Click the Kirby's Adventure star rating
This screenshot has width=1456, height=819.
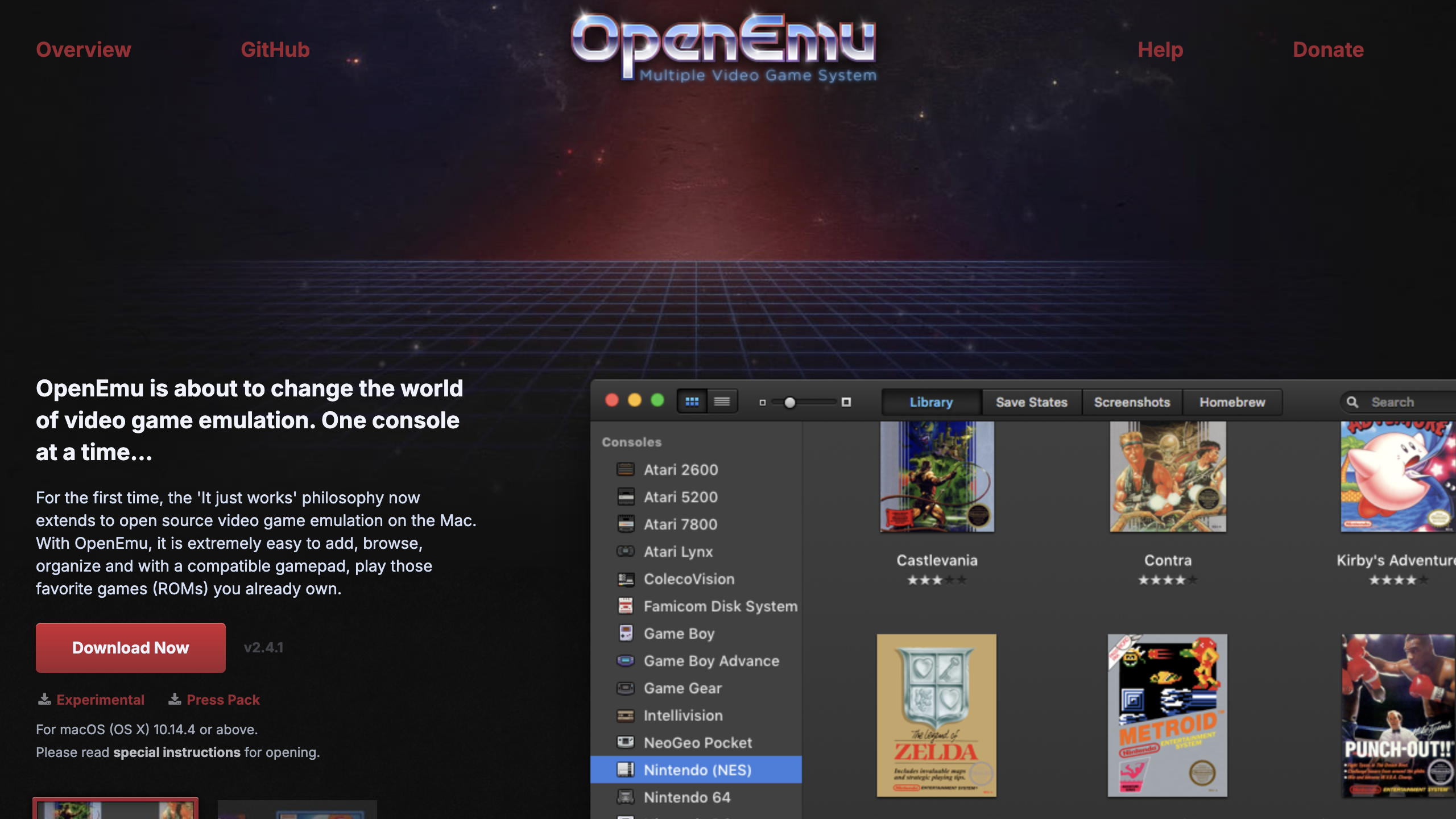pos(1399,580)
